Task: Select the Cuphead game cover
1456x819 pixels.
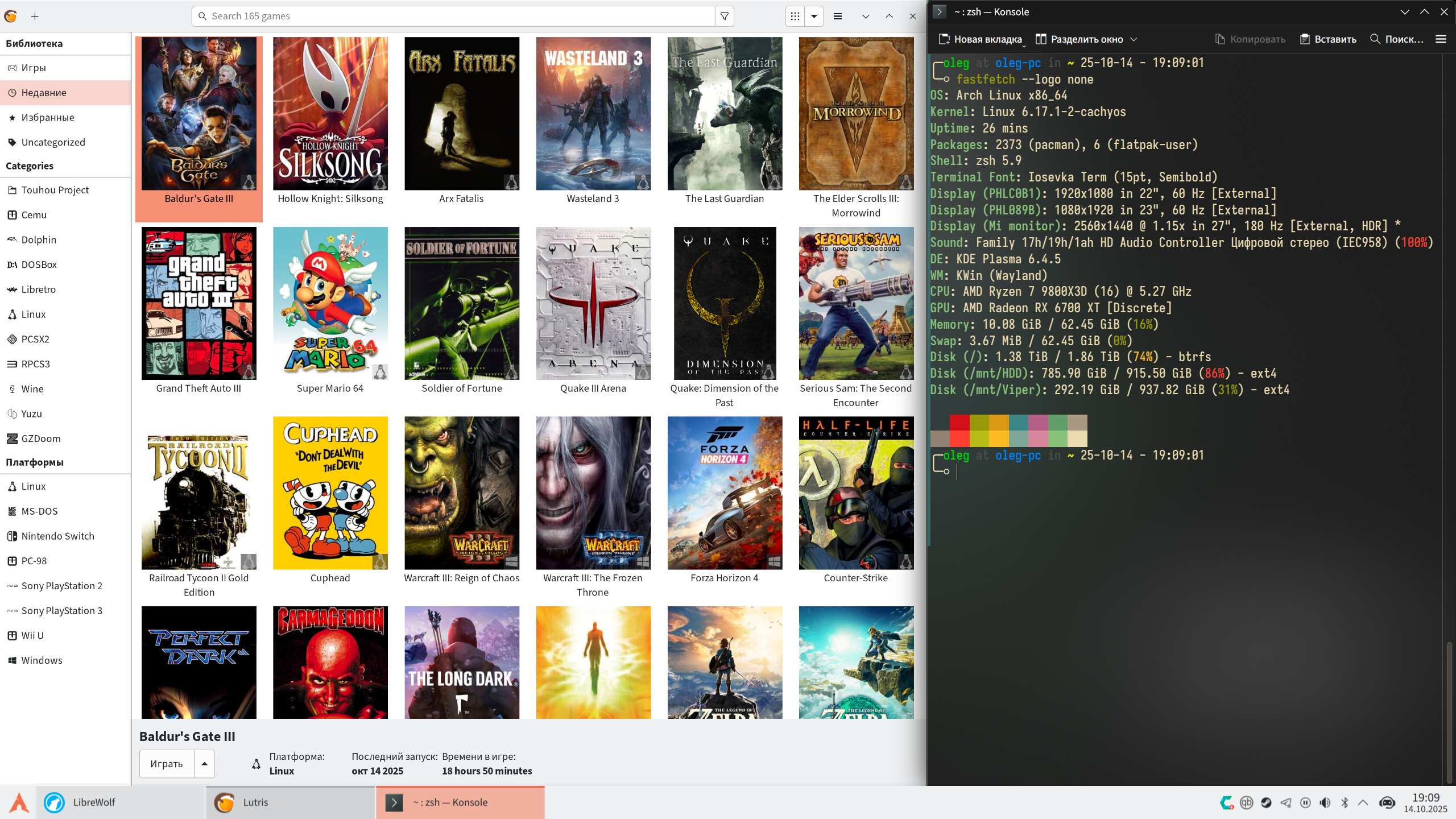Action: (x=330, y=493)
